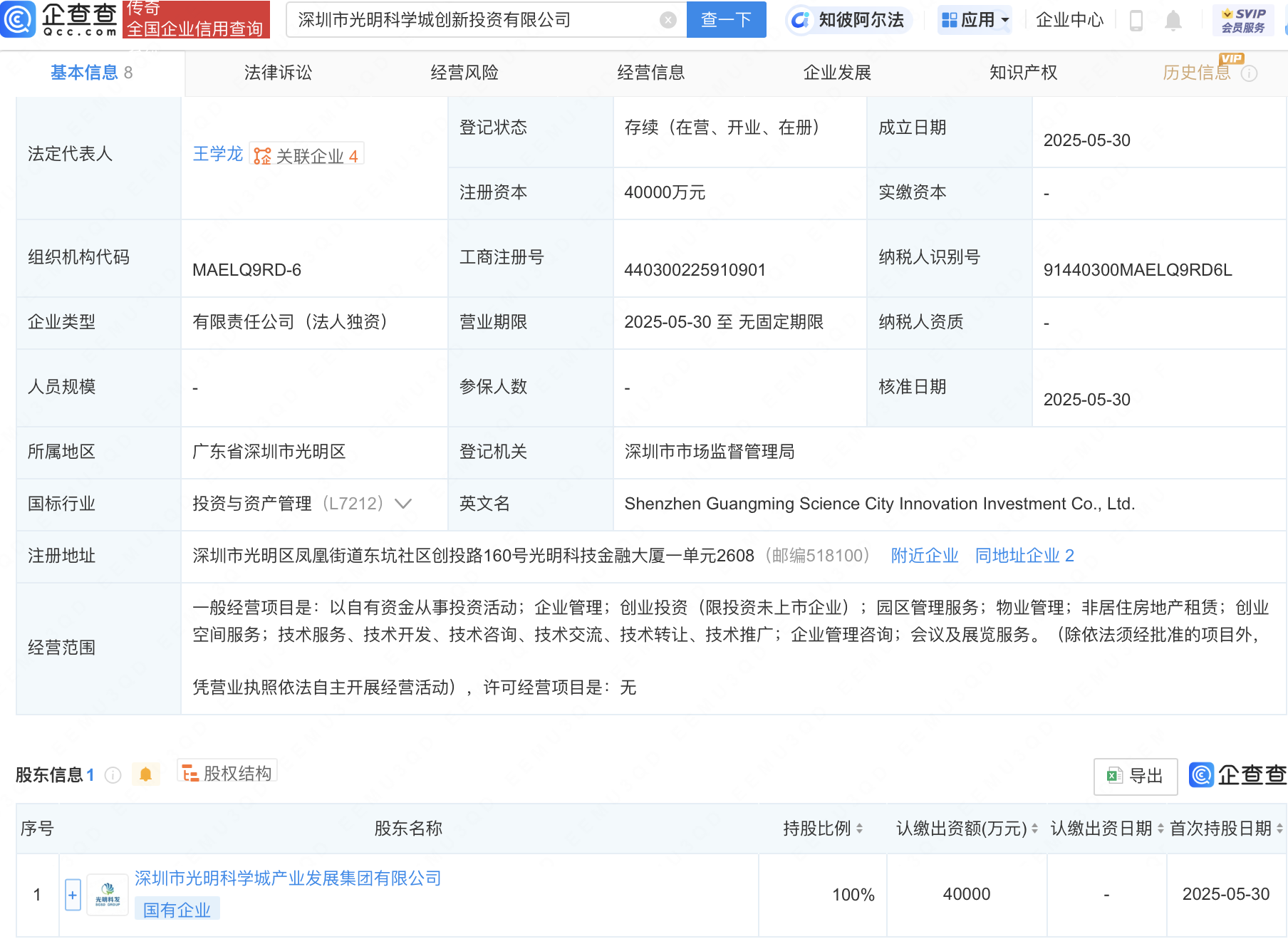The image size is (1288, 939).
Task: Switch to 经营信息 tab
Action: pos(651,73)
